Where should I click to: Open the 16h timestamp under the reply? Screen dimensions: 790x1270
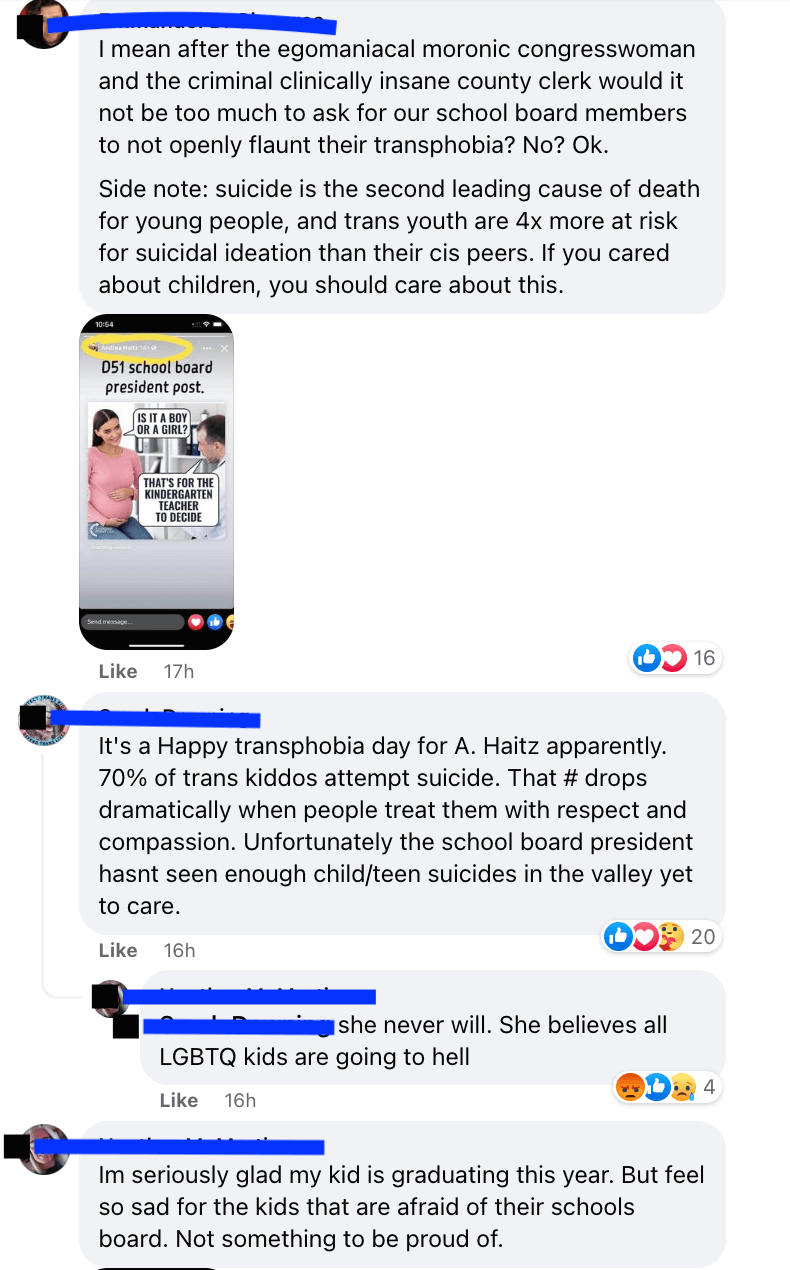(x=240, y=1100)
